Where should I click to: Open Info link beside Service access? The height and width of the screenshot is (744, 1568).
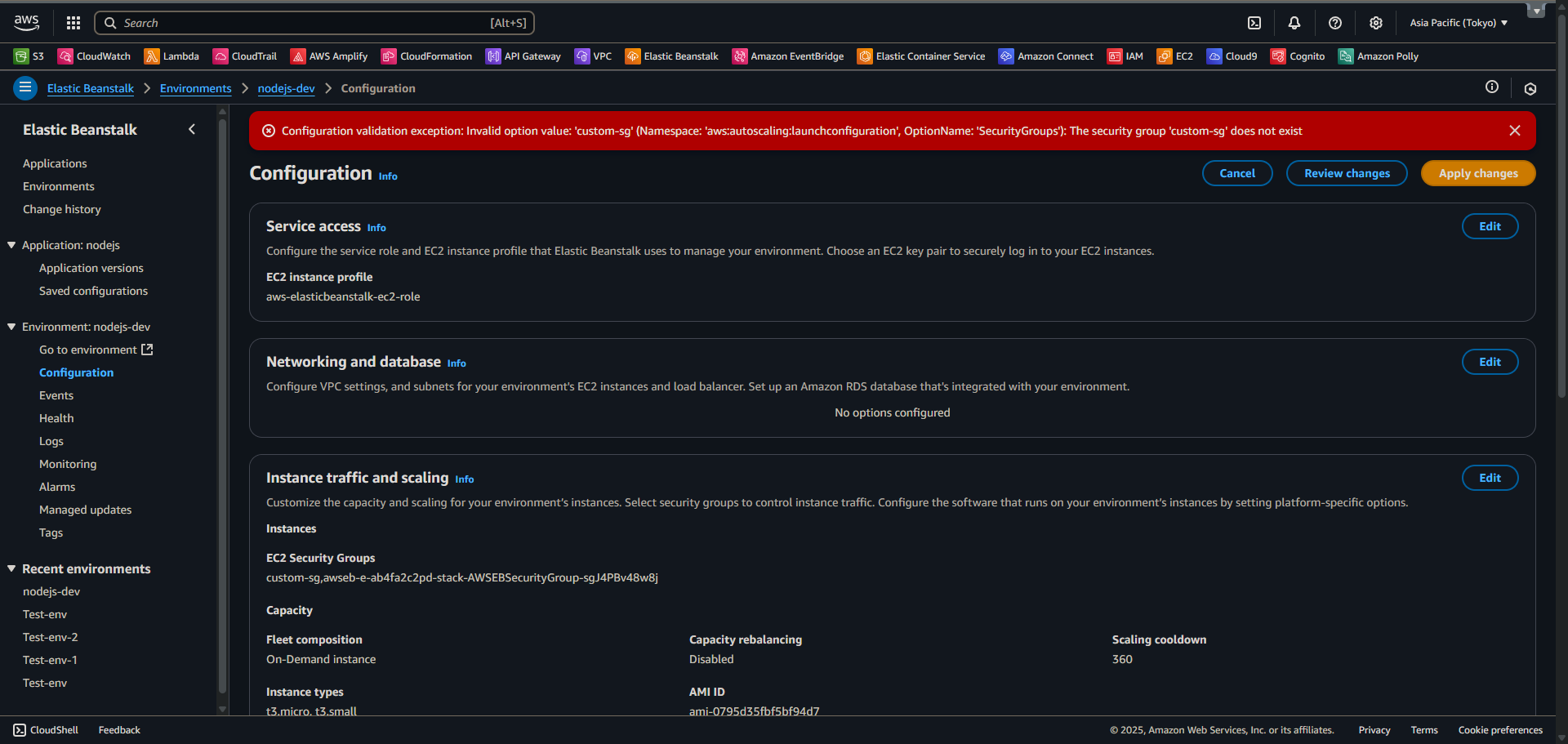pyautogui.click(x=376, y=228)
